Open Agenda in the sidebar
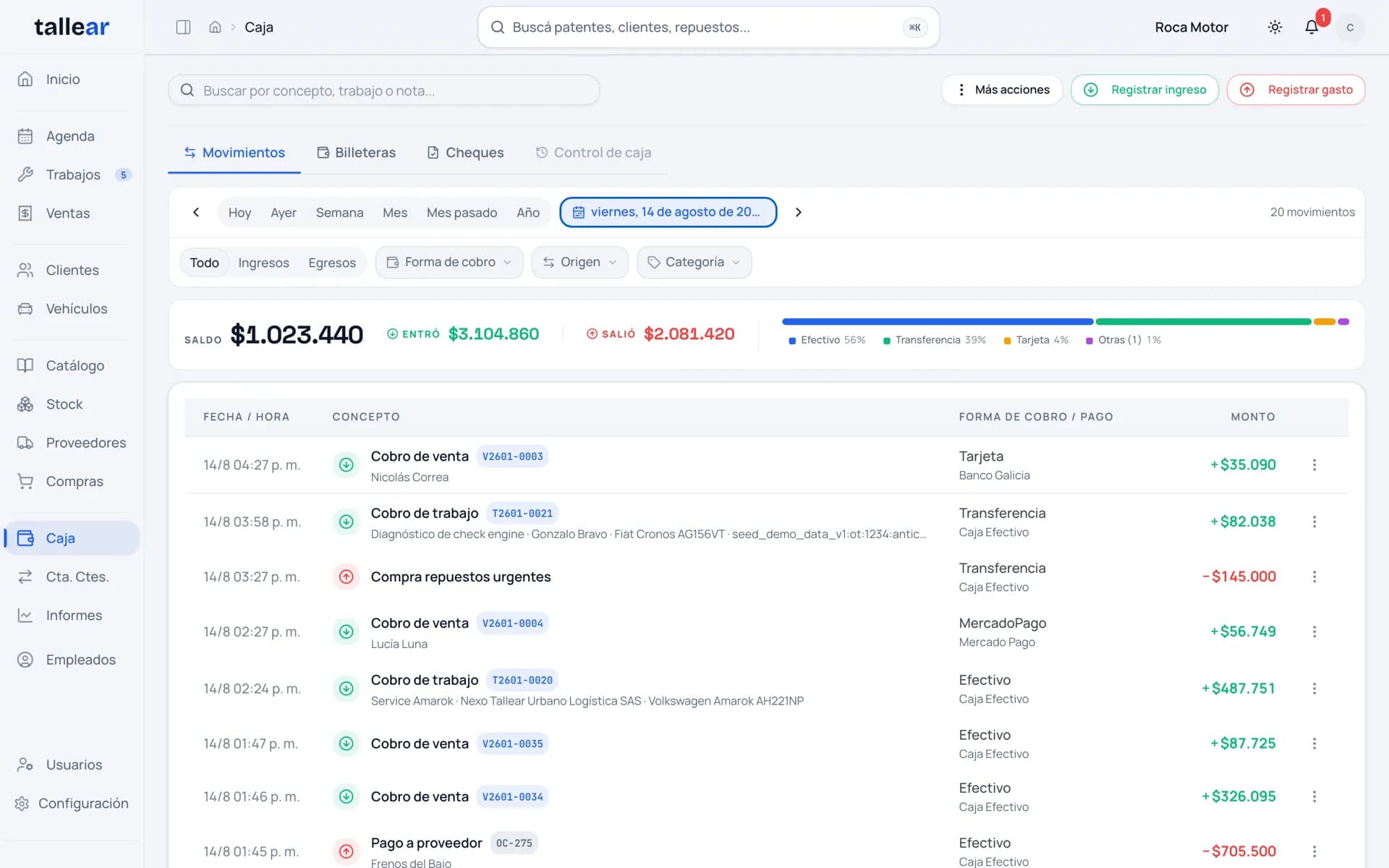 click(70, 136)
